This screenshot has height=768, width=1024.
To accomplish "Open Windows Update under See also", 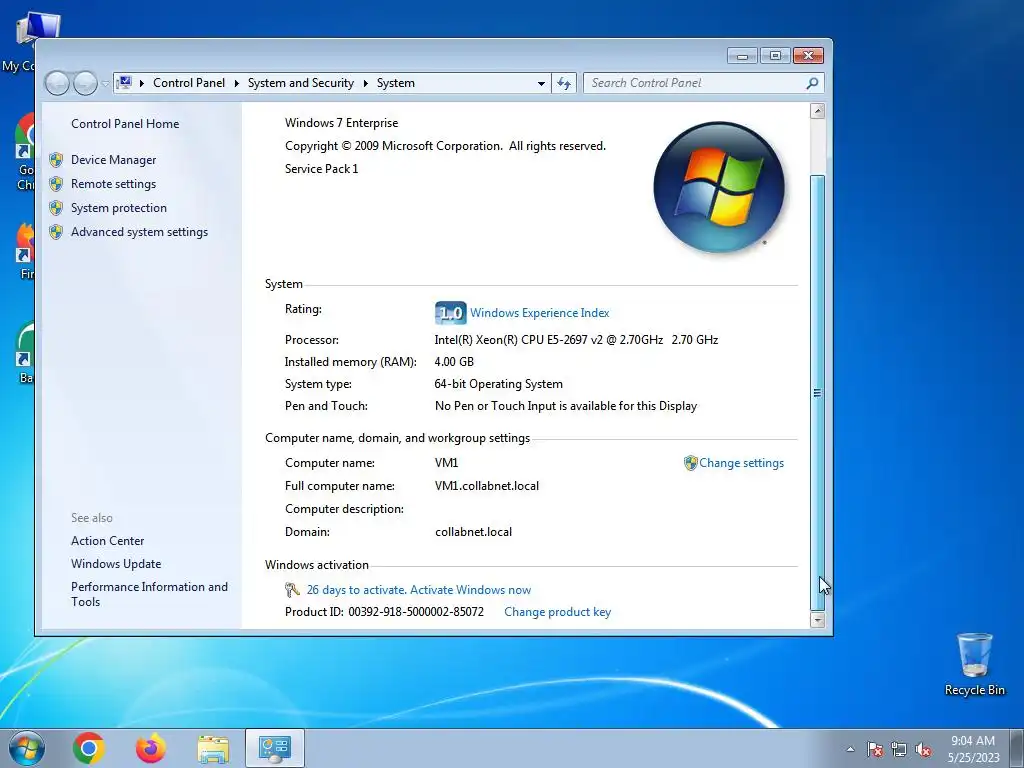I will click(x=116, y=564).
